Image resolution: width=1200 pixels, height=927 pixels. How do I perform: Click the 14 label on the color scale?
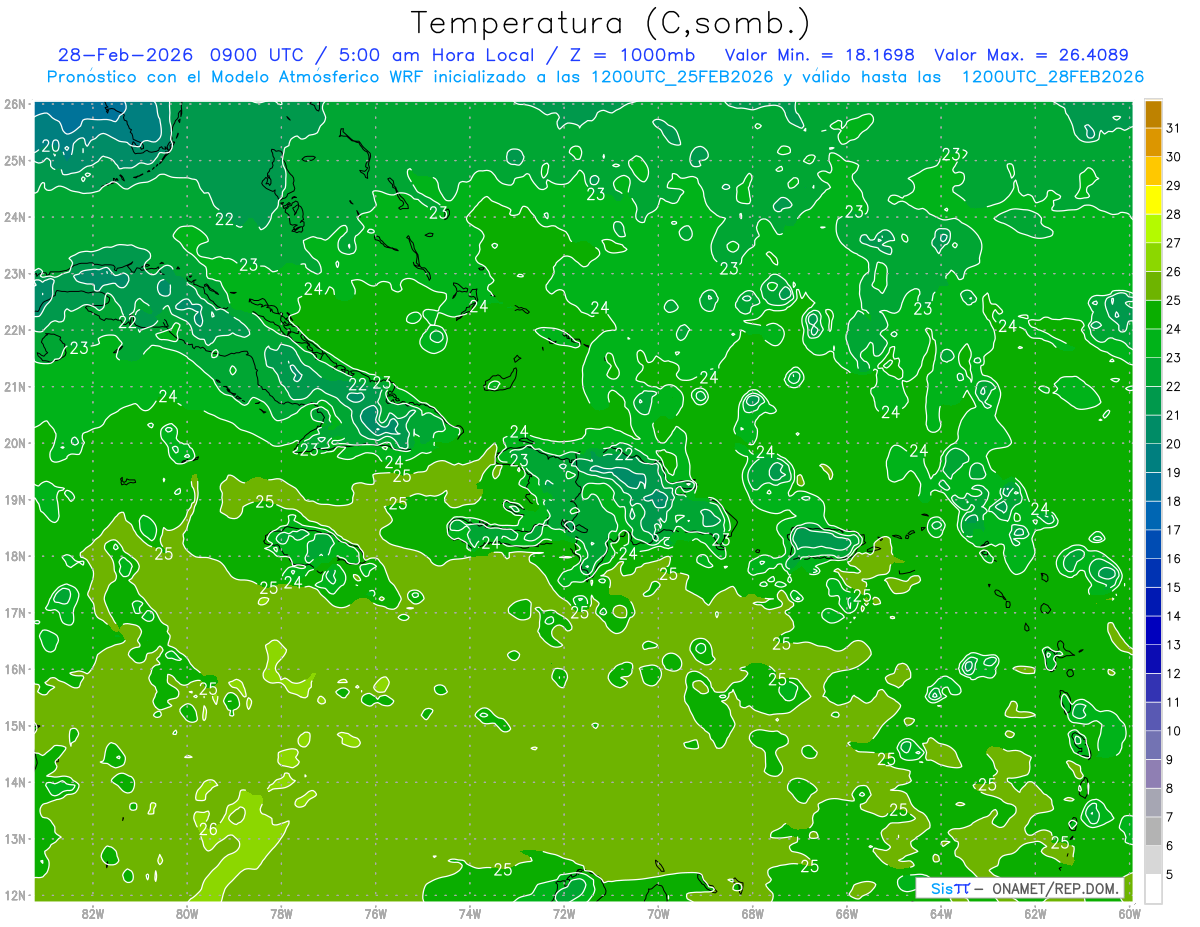coord(1173,616)
